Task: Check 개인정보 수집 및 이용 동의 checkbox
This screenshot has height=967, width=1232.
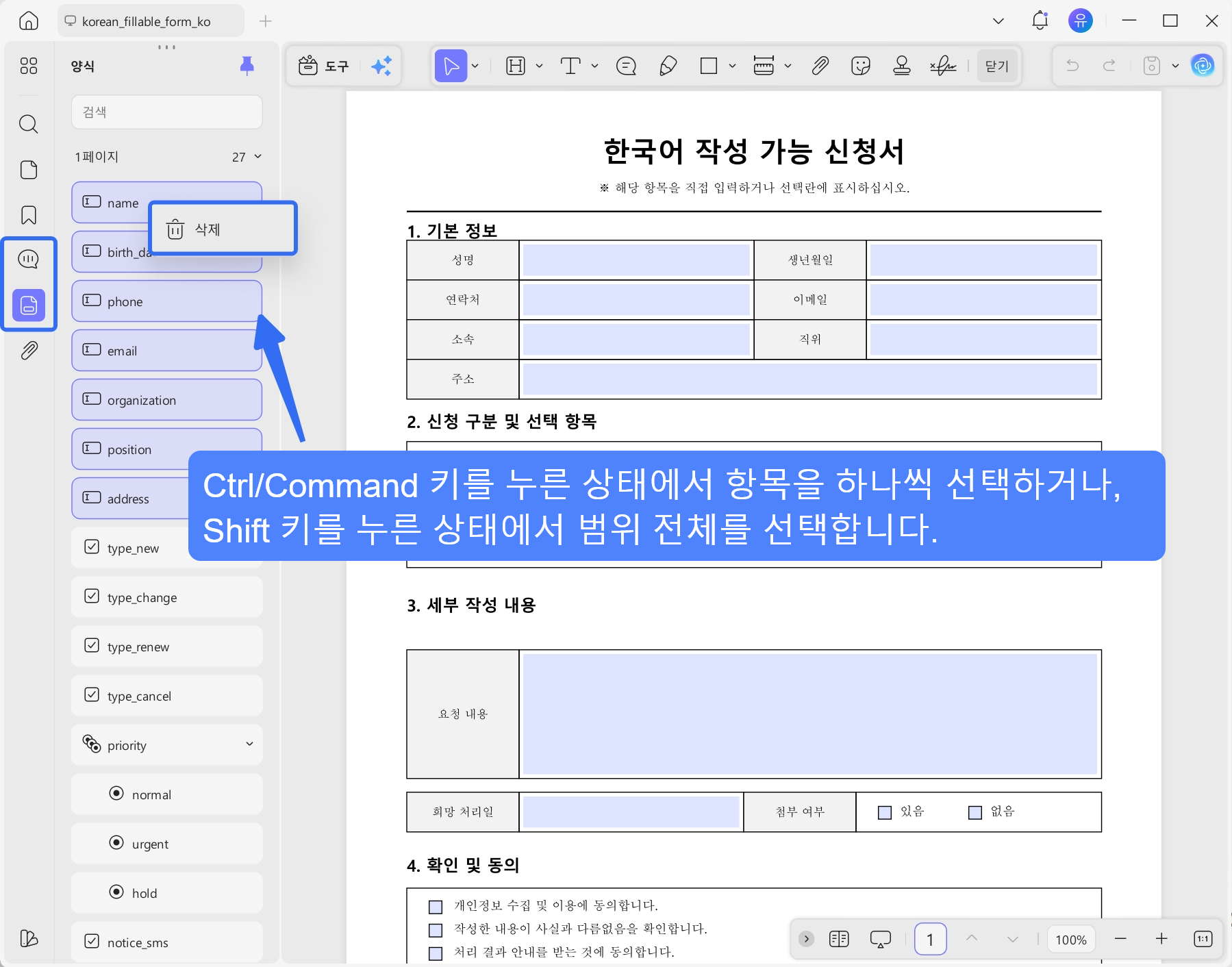Action: (436, 907)
